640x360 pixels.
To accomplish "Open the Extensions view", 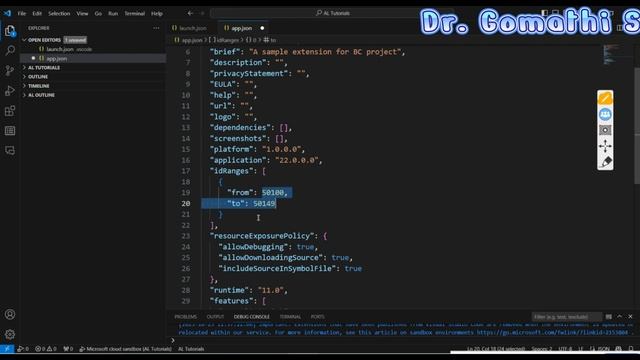I will point(10,111).
